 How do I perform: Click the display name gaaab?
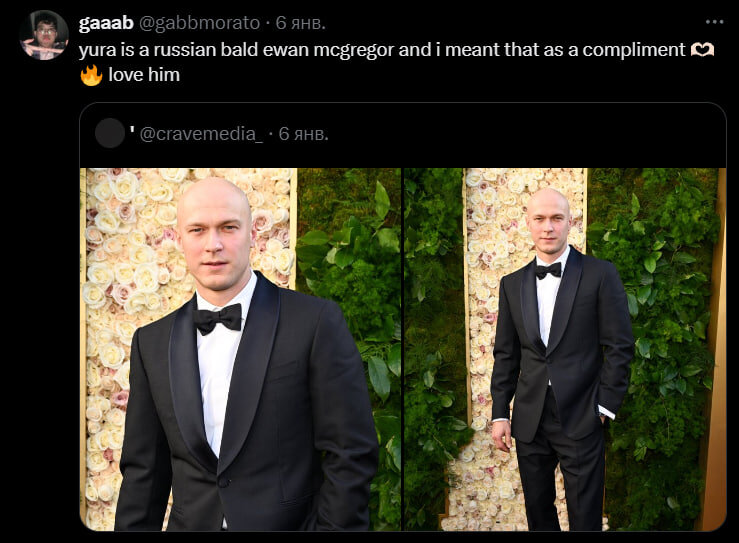(x=106, y=23)
